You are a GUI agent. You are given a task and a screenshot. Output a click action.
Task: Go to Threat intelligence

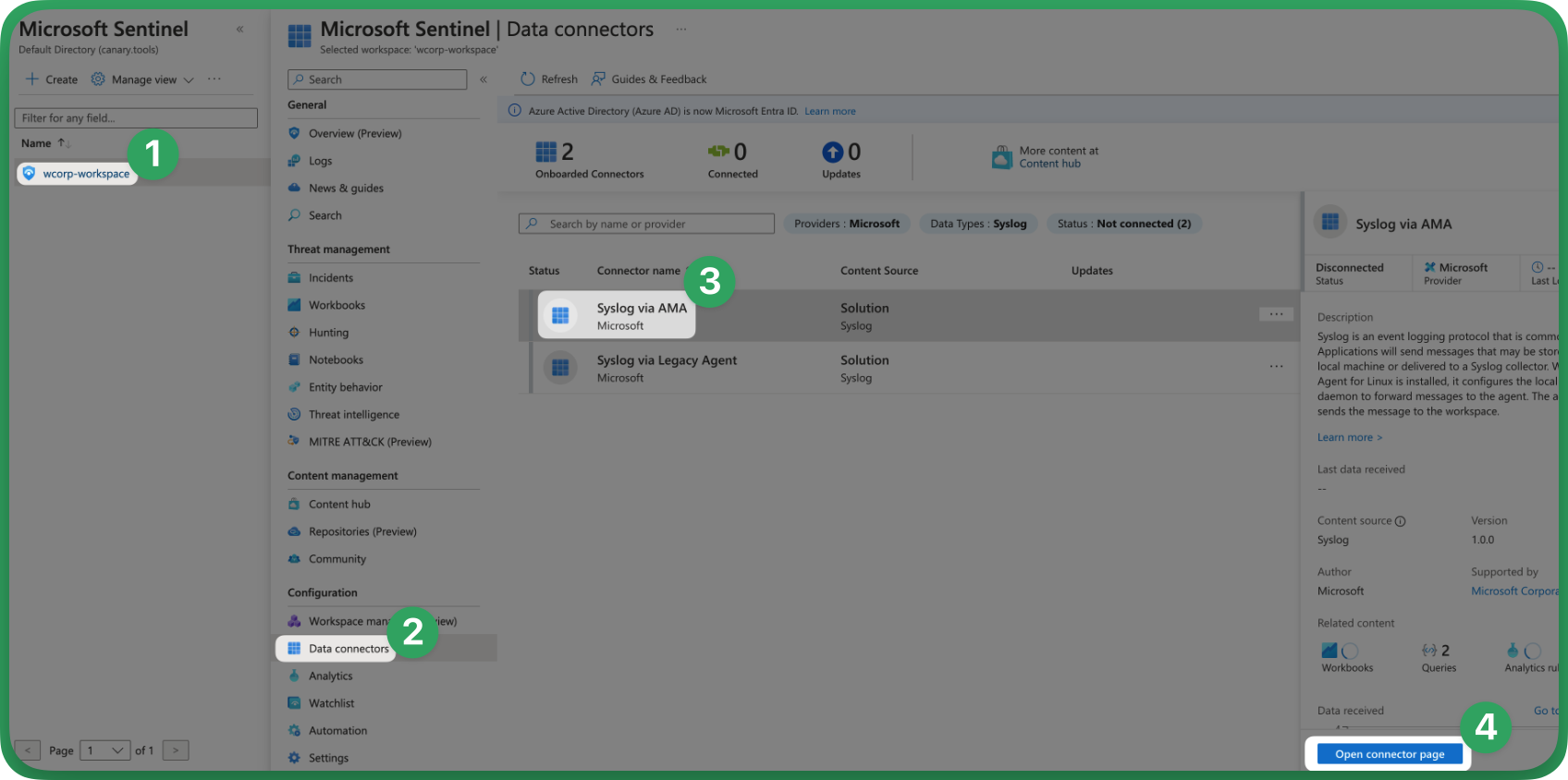(x=353, y=415)
